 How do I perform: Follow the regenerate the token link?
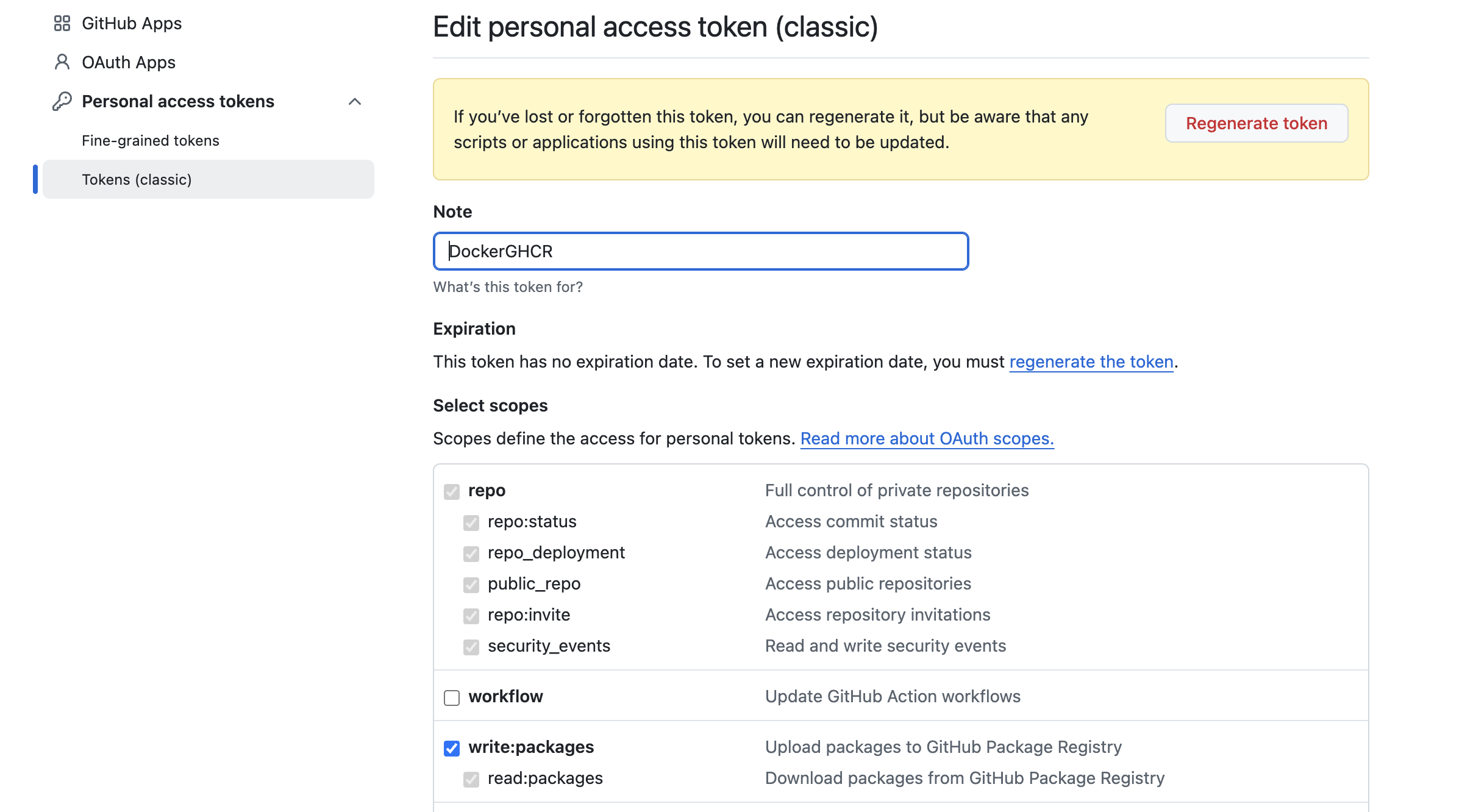(x=1091, y=361)
